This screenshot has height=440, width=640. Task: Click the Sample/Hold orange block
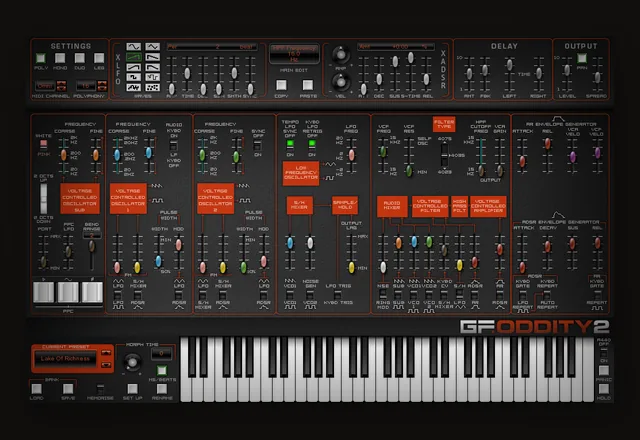(345, 205)
